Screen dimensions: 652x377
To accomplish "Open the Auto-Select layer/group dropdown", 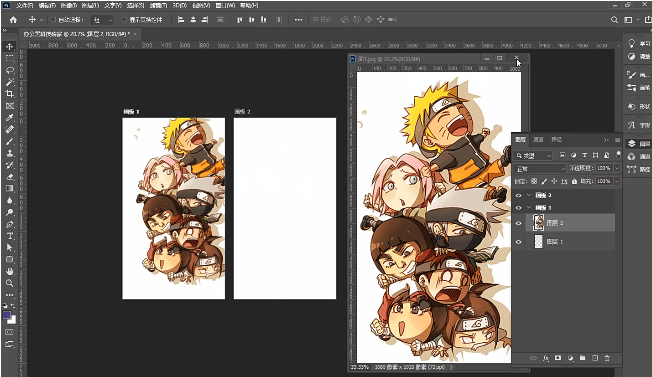I will 102,20.
